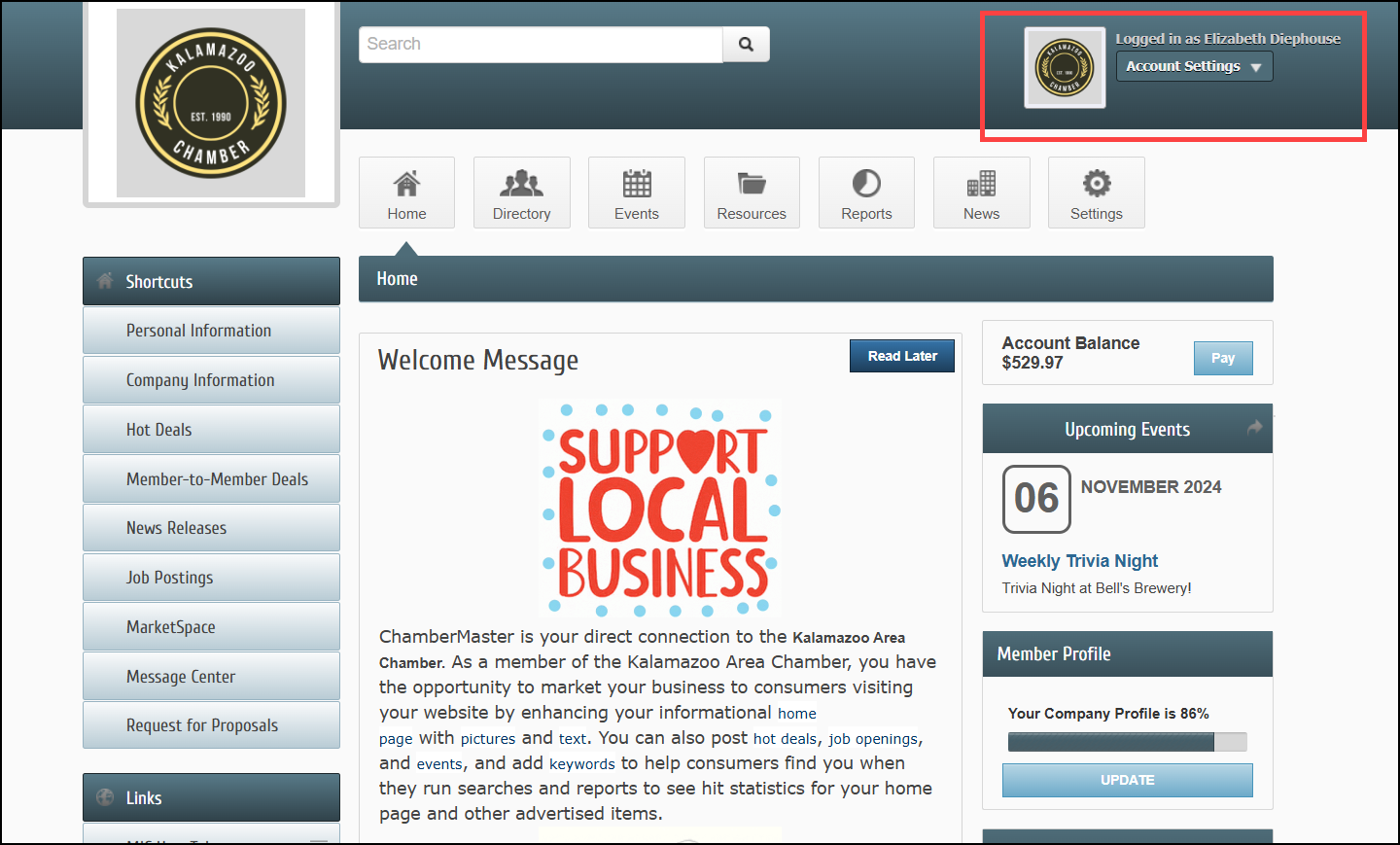The image size is (1400, 845).
Task: Open Personal Information shortcut
Action: pos(211,331)
